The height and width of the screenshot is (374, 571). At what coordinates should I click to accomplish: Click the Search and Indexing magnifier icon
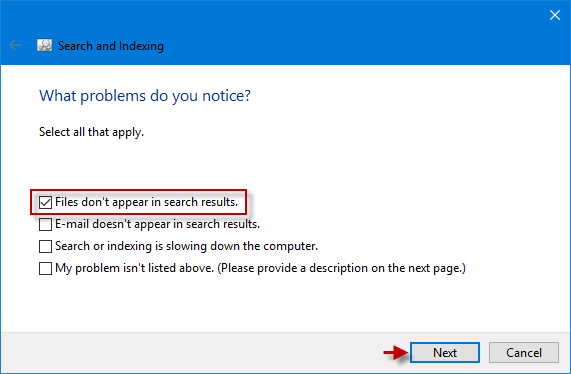tap(44, 46)
